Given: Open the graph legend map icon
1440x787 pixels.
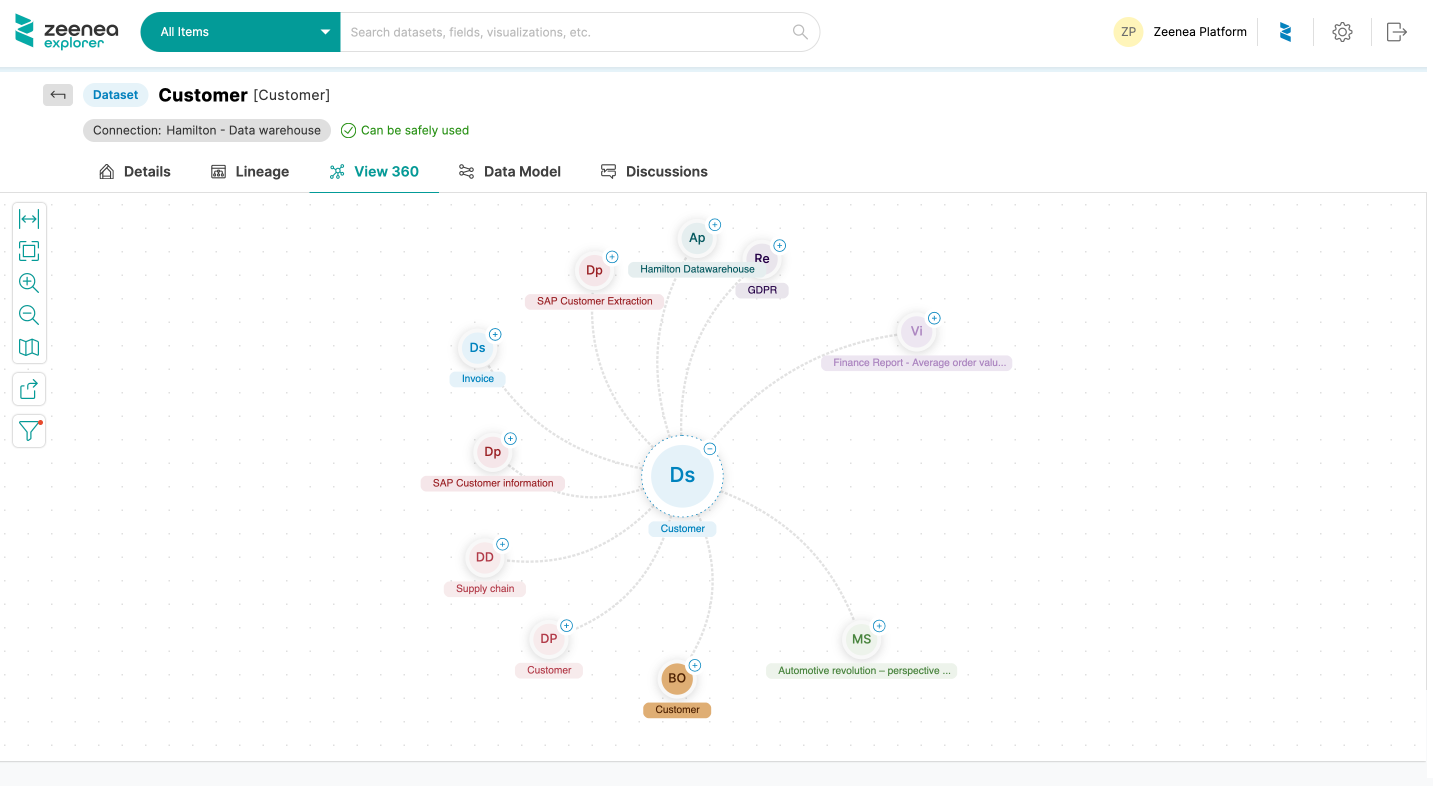Looking at the screenshot, I should click(x=29, y=347).
